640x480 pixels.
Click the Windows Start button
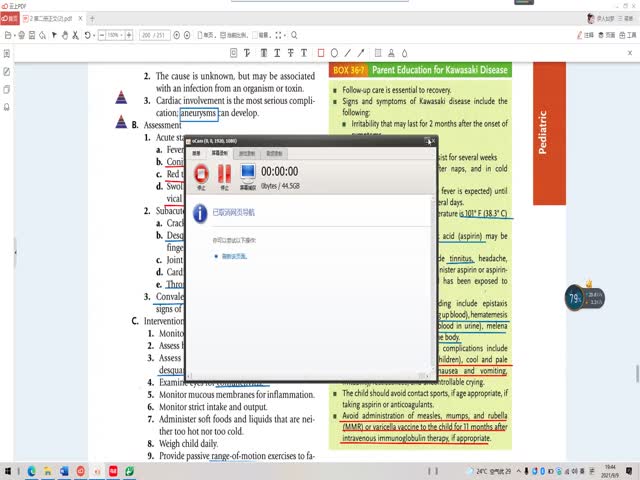click(x=10, y=470)
